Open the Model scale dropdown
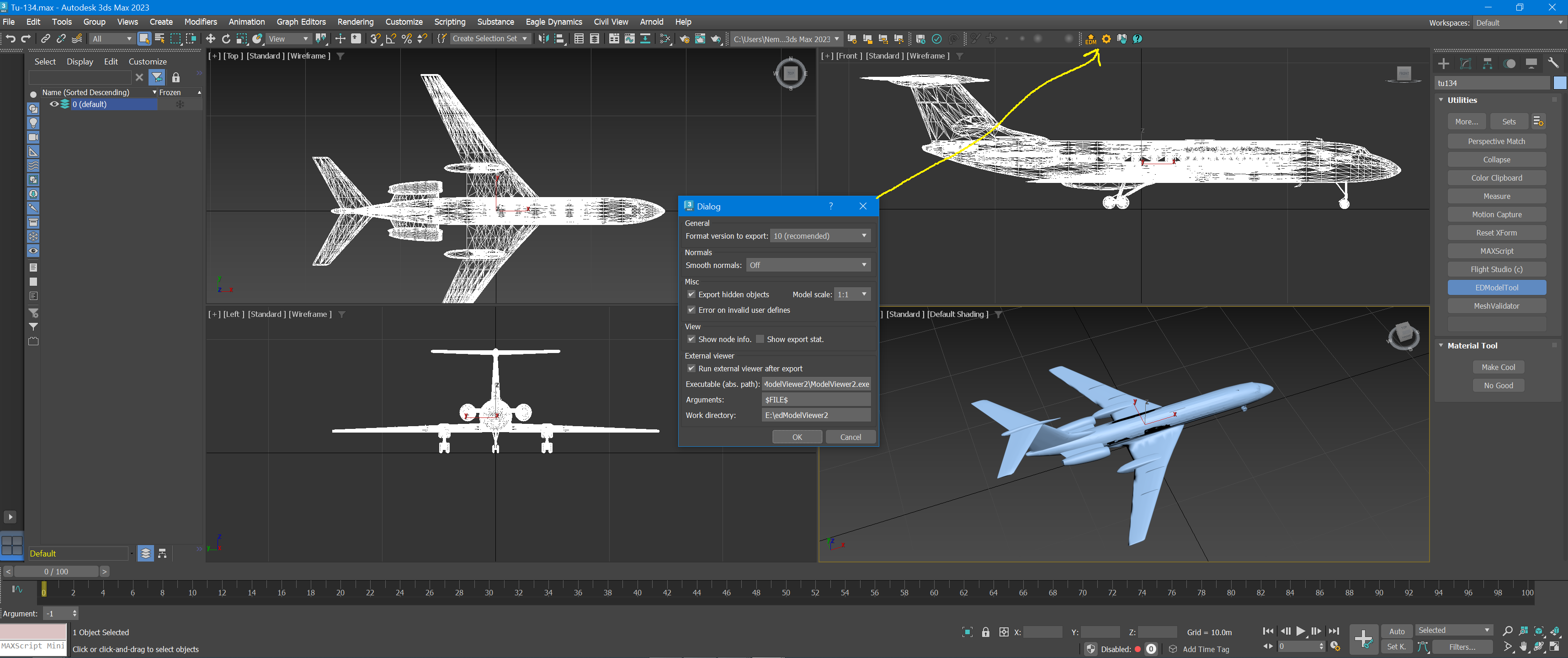 [x=852, y=294]
